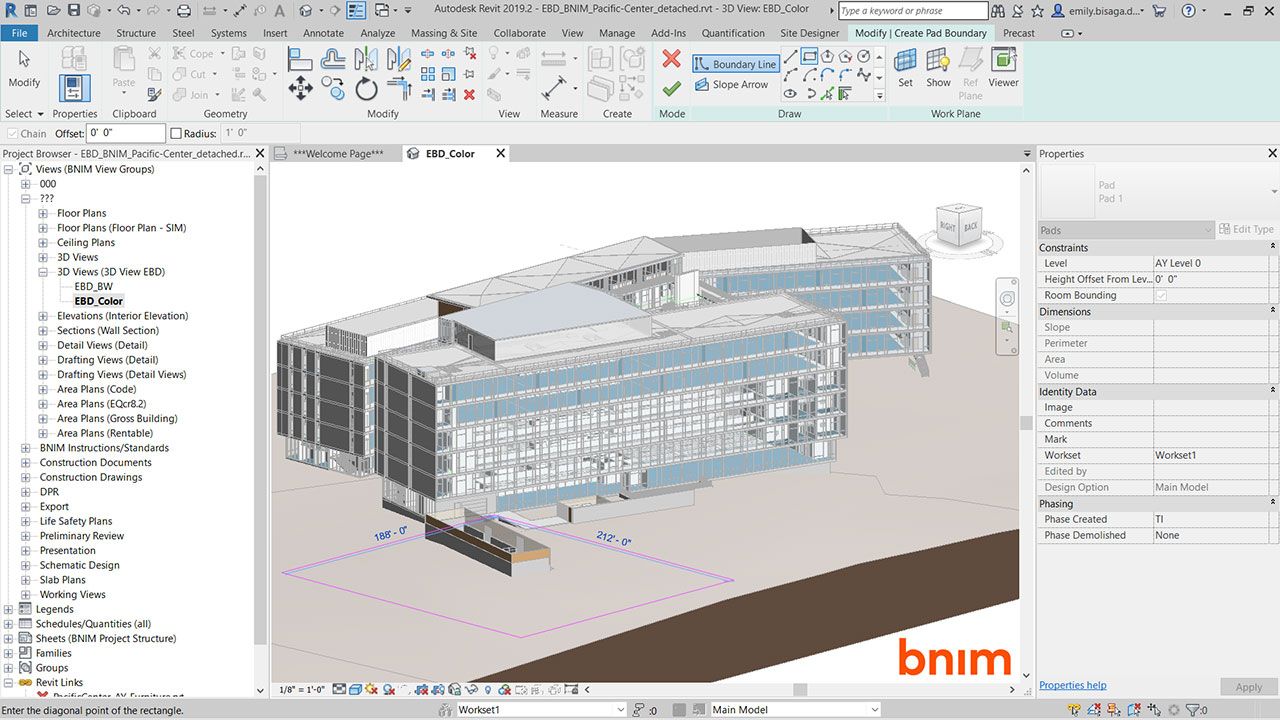Screen dimensions: 1280x720
Task: Expand the Floor Plans tree node
Action: pos(43,213)
